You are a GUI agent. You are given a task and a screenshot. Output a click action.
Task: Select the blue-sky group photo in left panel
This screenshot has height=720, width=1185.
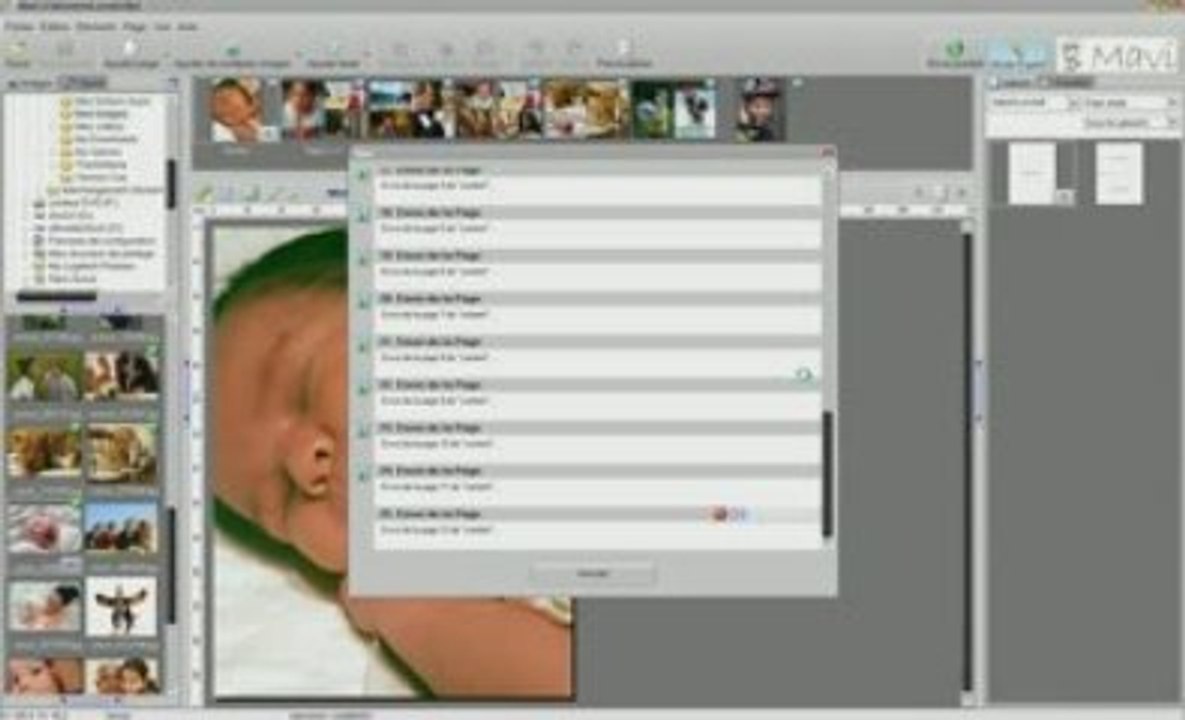(x=121, y=527)
